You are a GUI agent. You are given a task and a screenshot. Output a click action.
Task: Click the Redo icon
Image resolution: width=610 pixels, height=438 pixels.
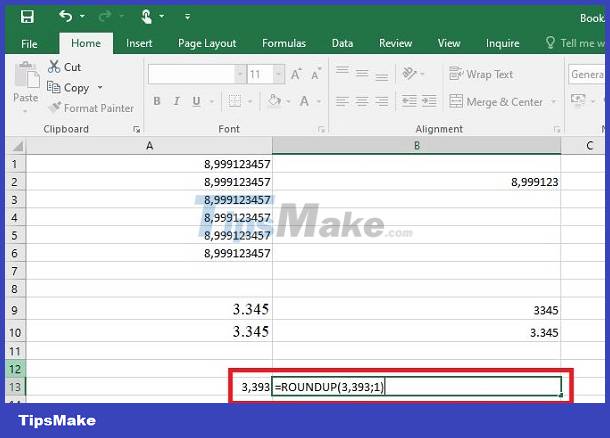(x=105, y=16)
